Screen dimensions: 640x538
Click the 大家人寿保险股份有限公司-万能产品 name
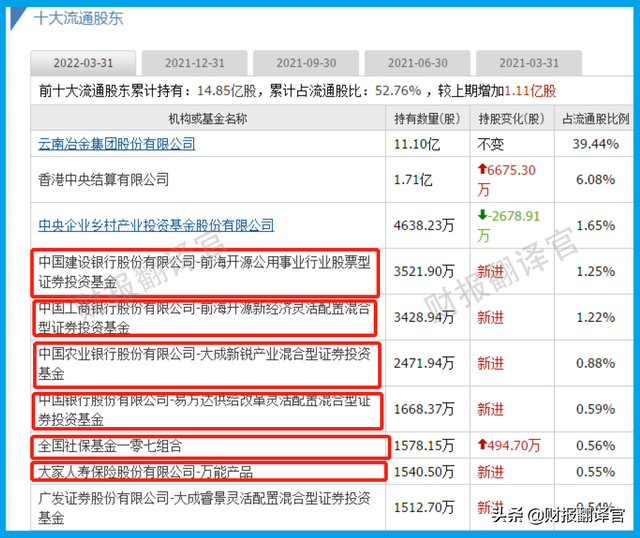pyautogui.click(x=145, y=472)
